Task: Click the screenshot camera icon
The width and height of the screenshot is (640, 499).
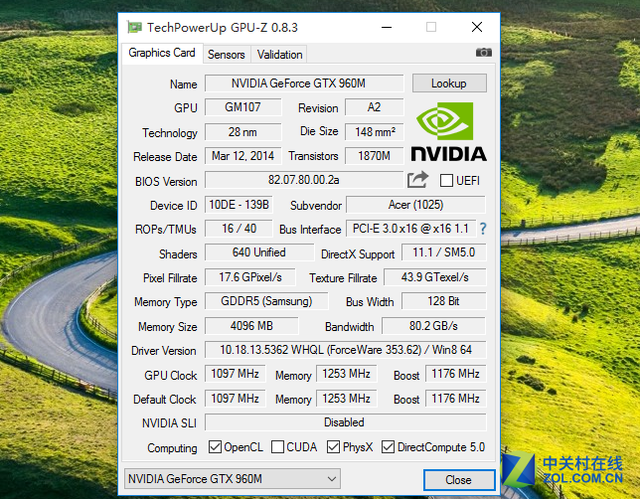Action: (484, 52)
